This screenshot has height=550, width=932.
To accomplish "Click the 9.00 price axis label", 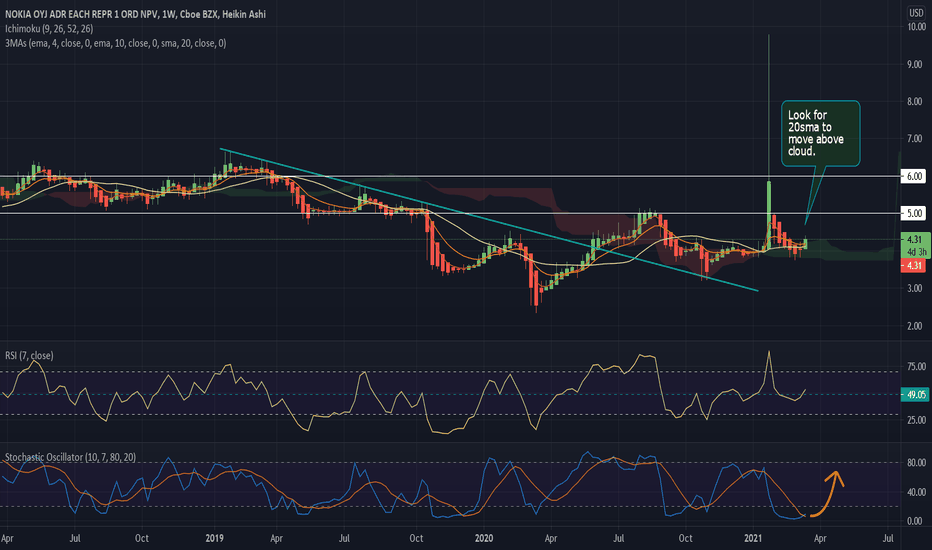I will [x=914, y=64].
